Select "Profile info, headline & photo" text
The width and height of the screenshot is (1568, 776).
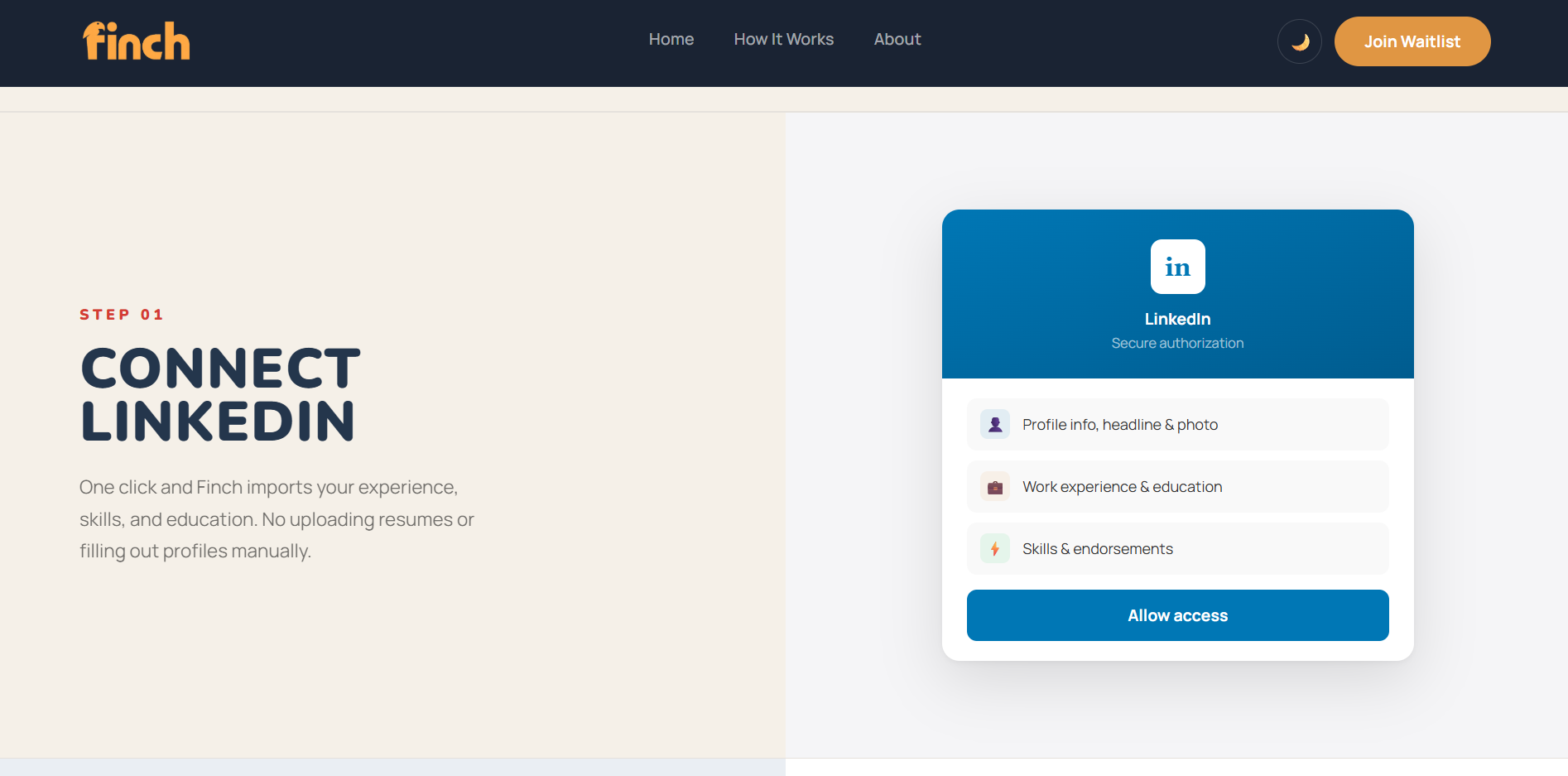pyautogui.click(x=1120, y=425)
